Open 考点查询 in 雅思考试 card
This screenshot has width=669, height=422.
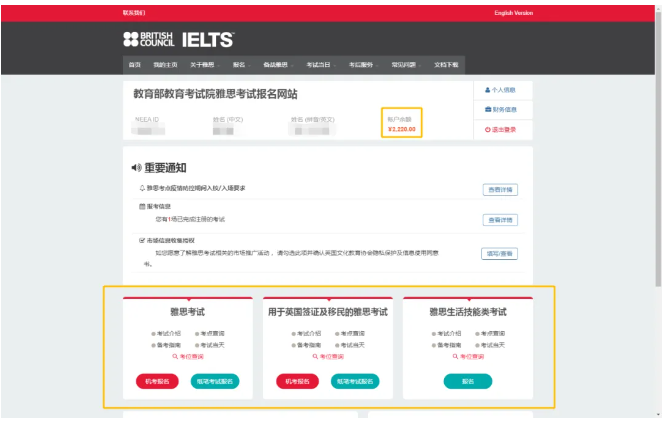[212, 334]
